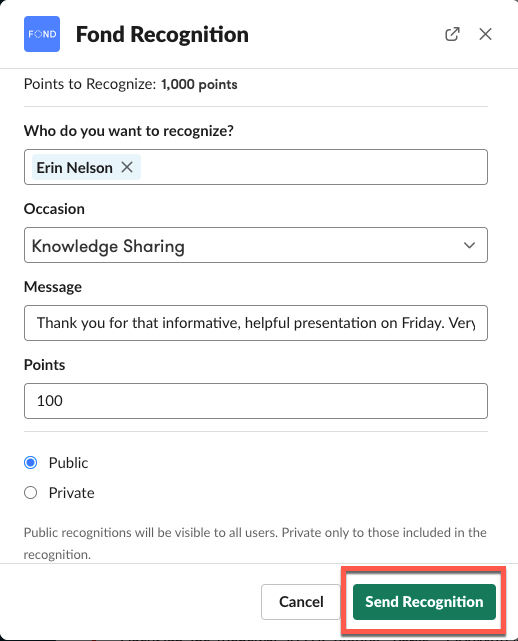This screenshot has width=518, height=641.
Task: Click the Occasion field label
Action: [54, 209]
